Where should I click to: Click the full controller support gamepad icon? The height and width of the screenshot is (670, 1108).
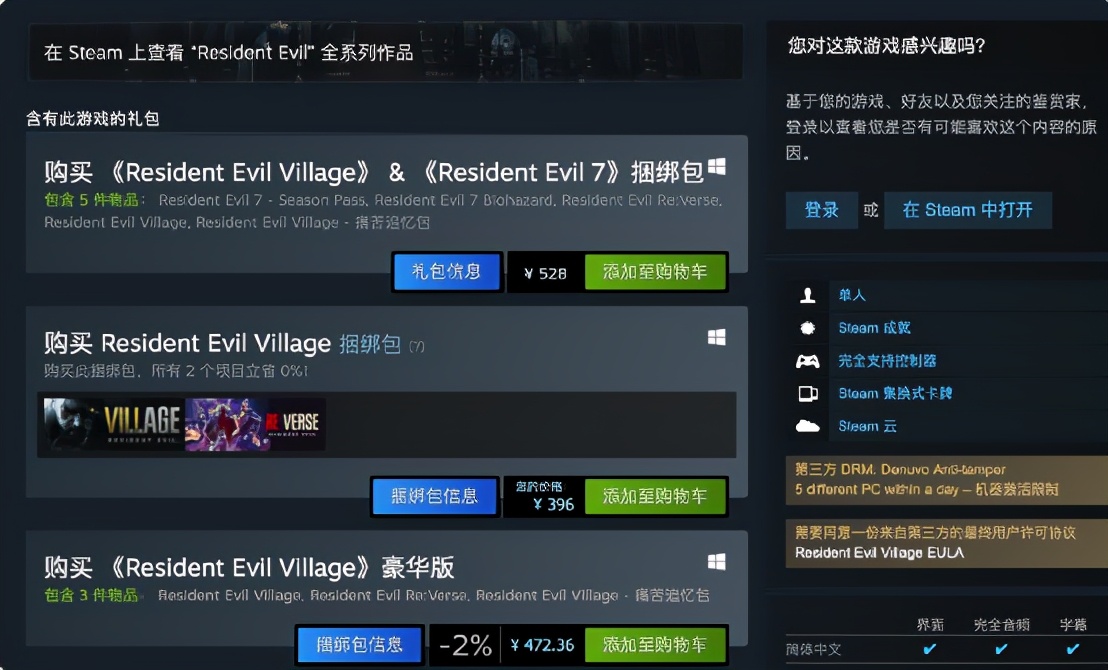click(808, 361)
